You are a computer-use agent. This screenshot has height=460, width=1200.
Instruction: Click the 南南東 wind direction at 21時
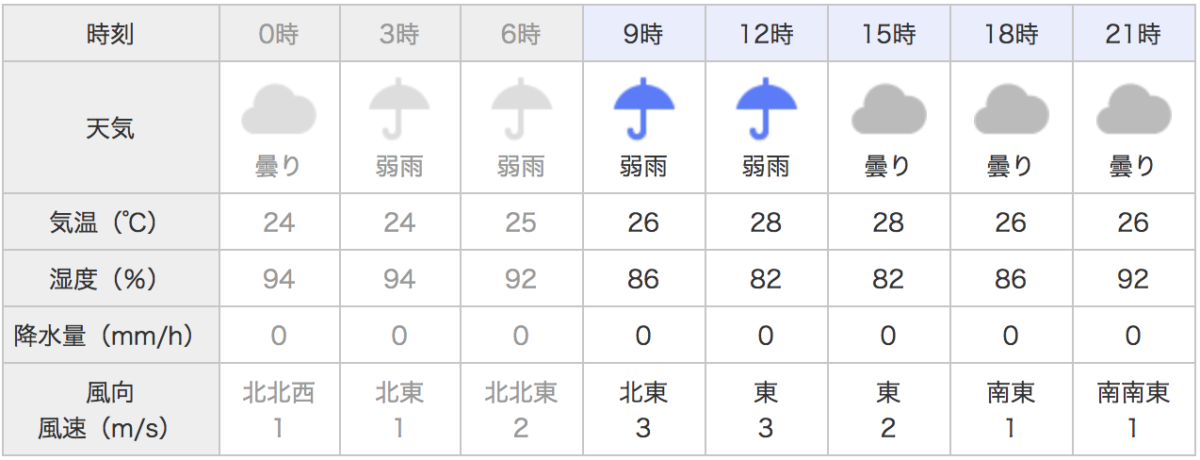coord(1134,393)
